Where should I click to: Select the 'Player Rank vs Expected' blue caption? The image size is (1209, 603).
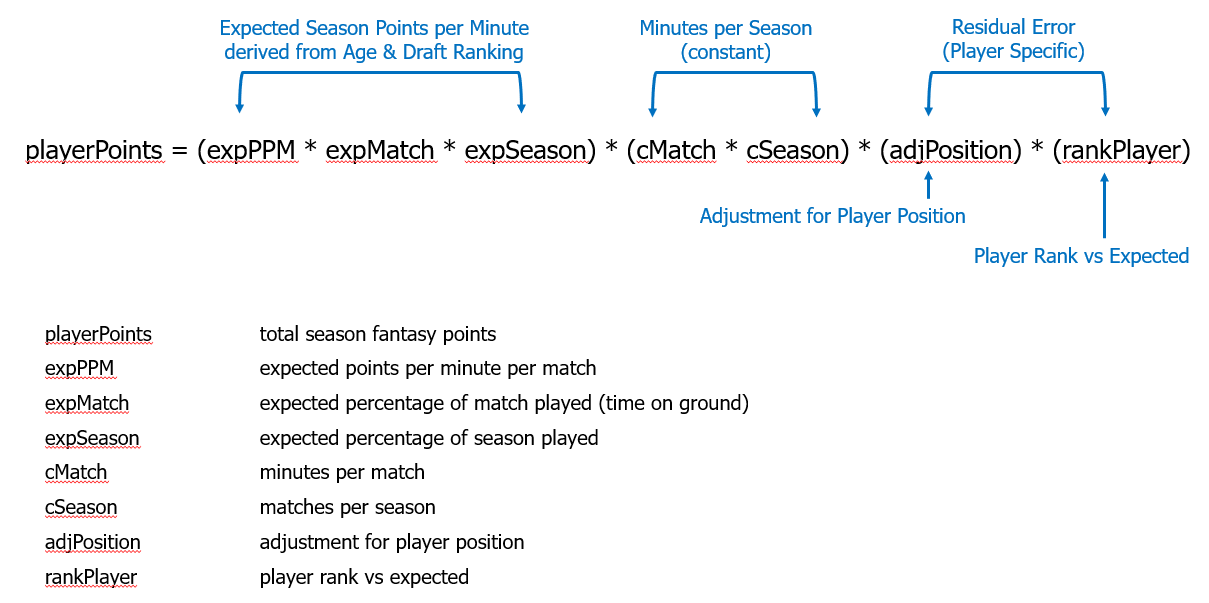[x=1081, y=256]
